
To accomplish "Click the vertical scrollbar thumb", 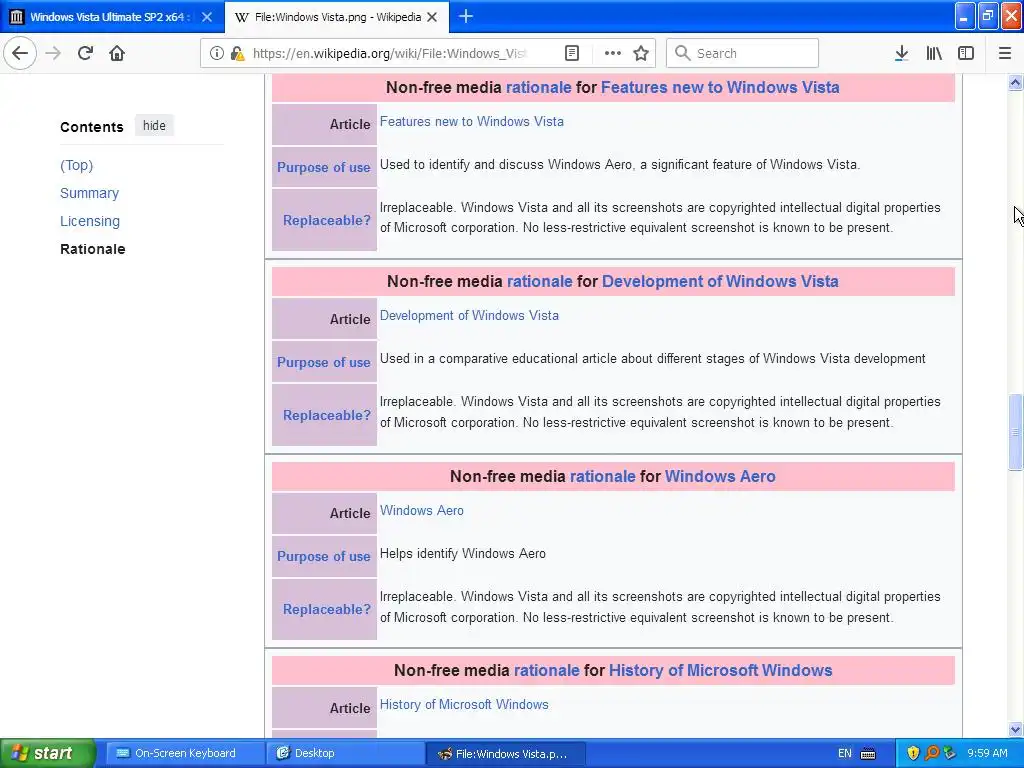I will pos(1015,432).
